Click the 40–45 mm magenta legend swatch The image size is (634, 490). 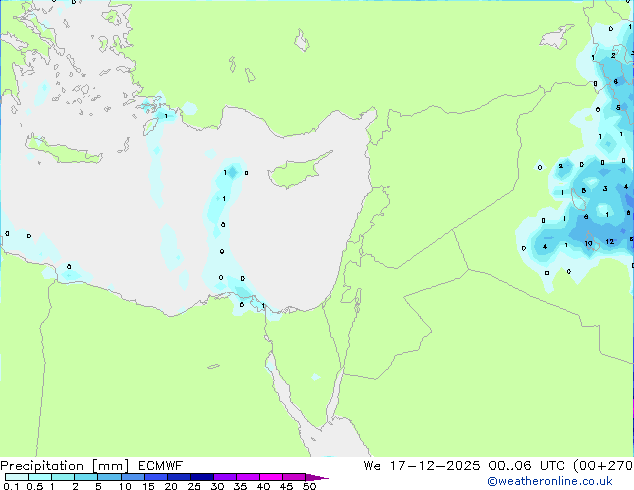pyautogui.click(x=271, y=477)
